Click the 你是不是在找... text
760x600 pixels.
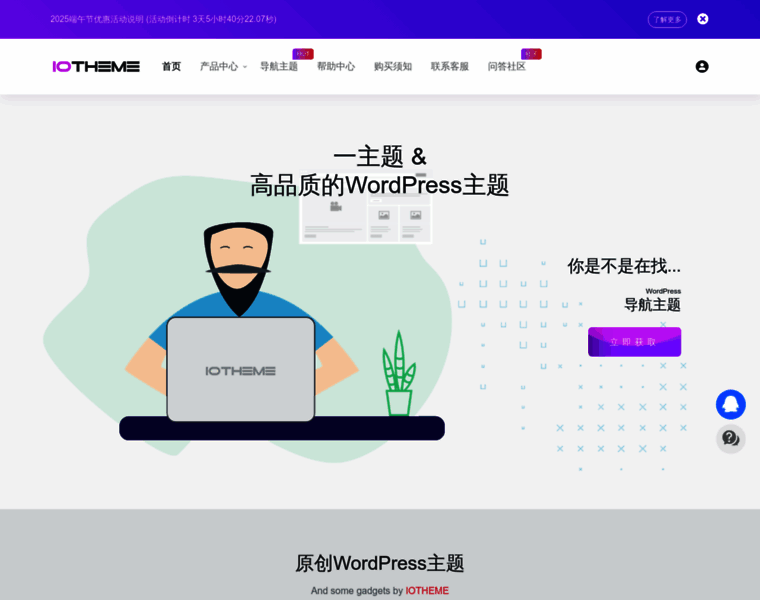pos(624,266)
